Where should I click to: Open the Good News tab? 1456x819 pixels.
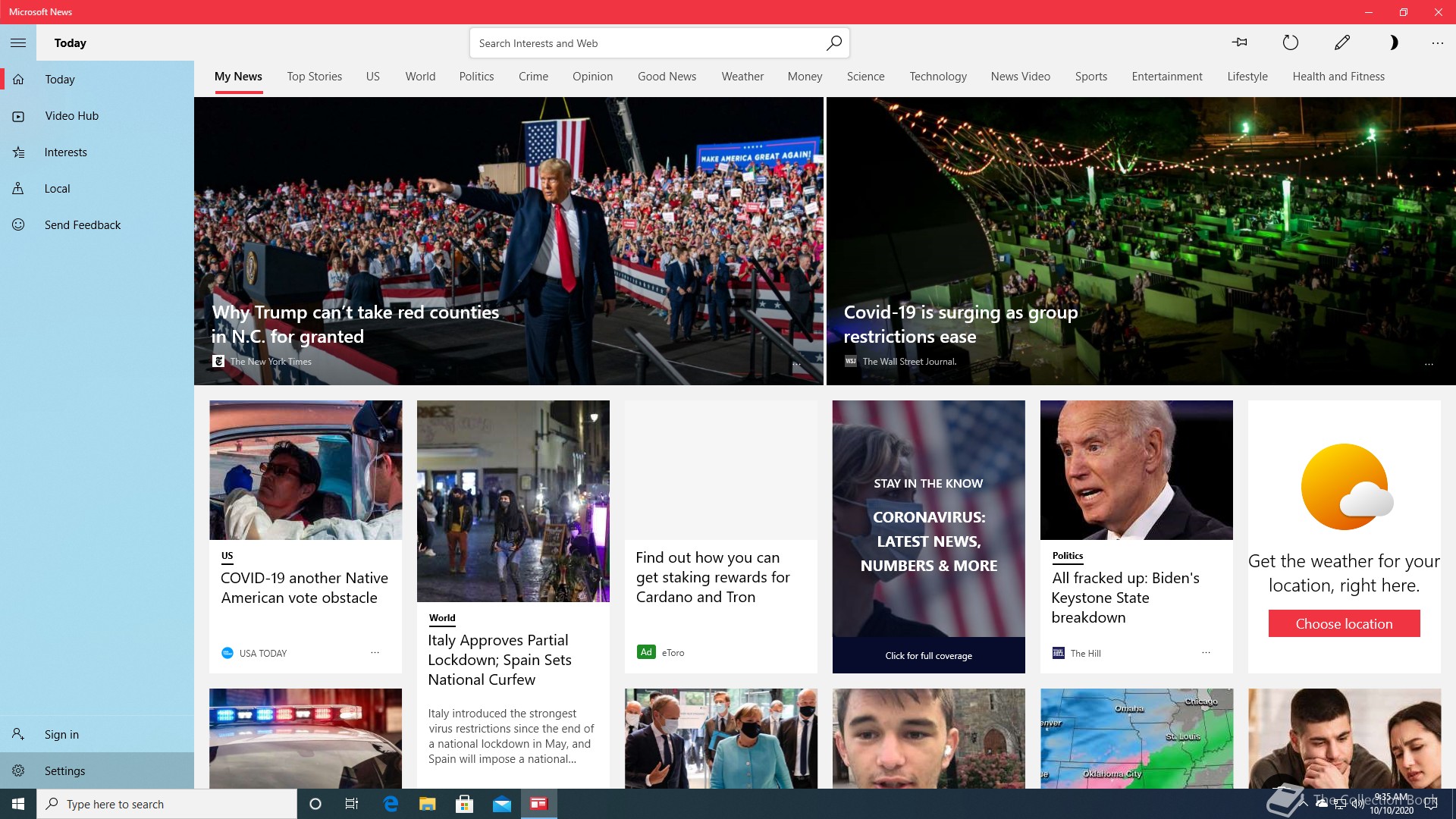667,77
